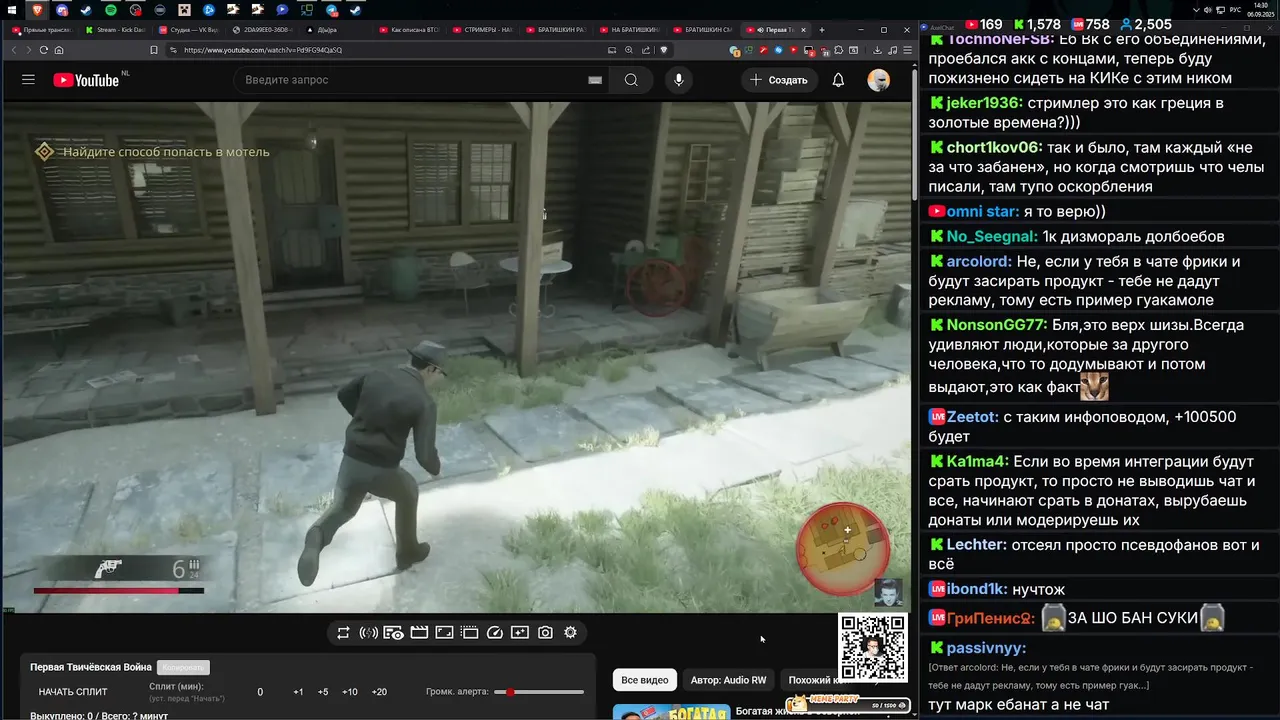Switch to Stream - Kick Dashboard tab
This screenshot has width=1280, height=720.
click(115, 30)
